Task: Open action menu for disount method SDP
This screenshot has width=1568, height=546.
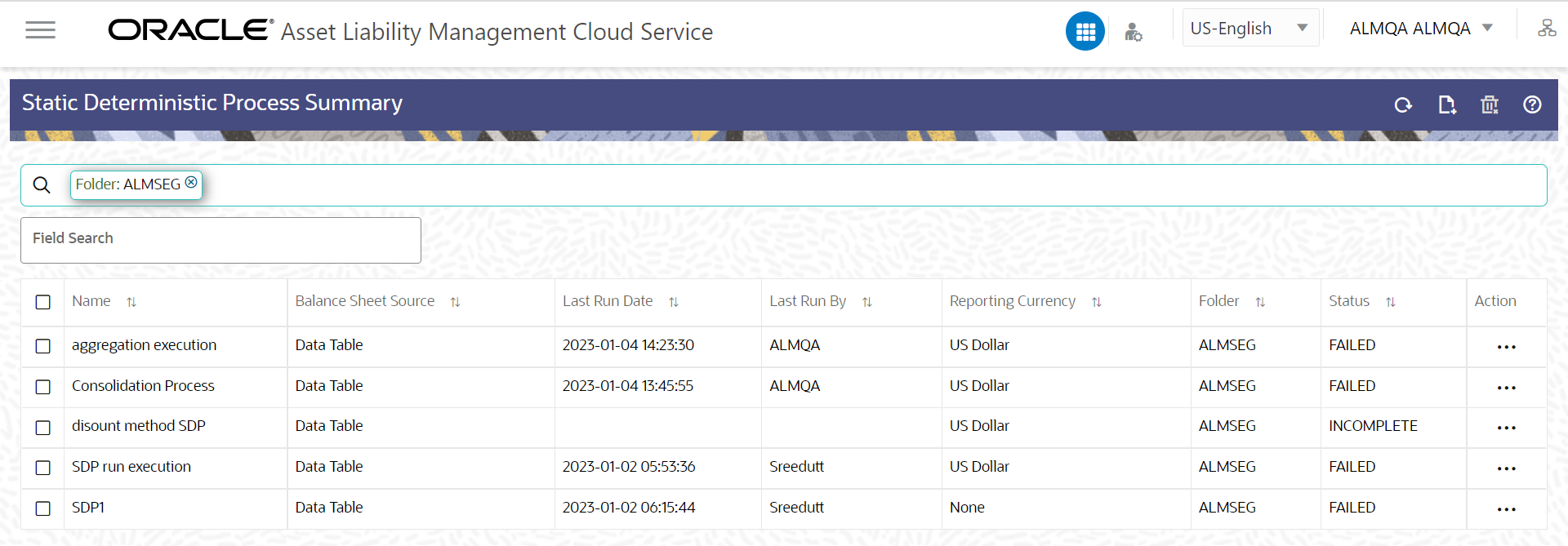Action: point(1506,428)
